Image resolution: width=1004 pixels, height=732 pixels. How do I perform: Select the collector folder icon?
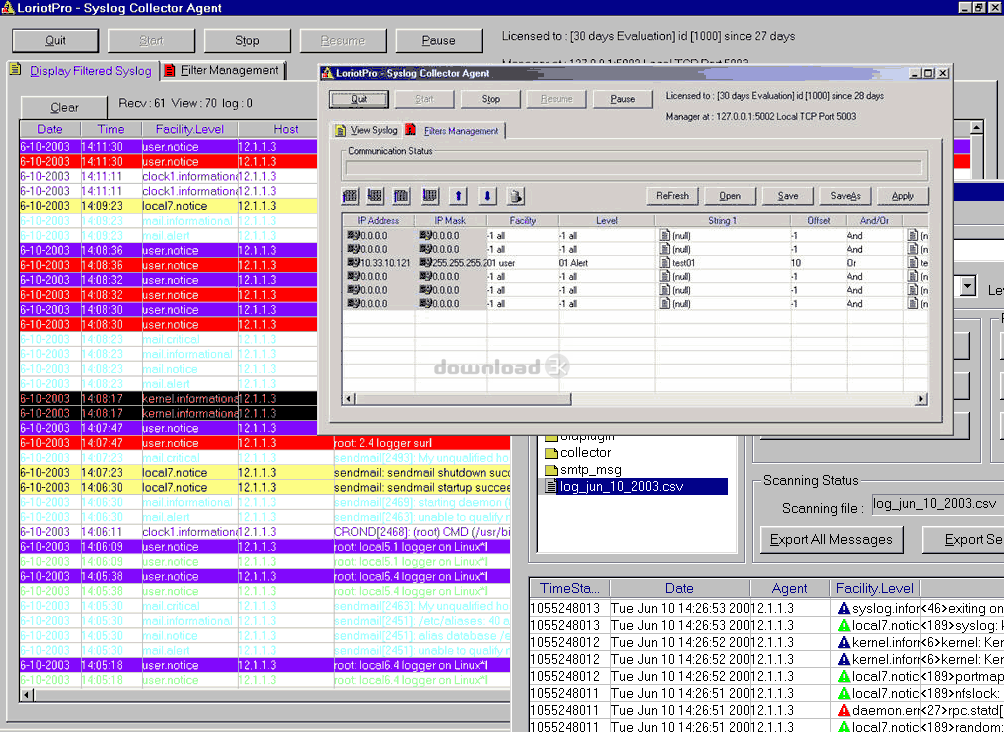click(x=550, y=453)
